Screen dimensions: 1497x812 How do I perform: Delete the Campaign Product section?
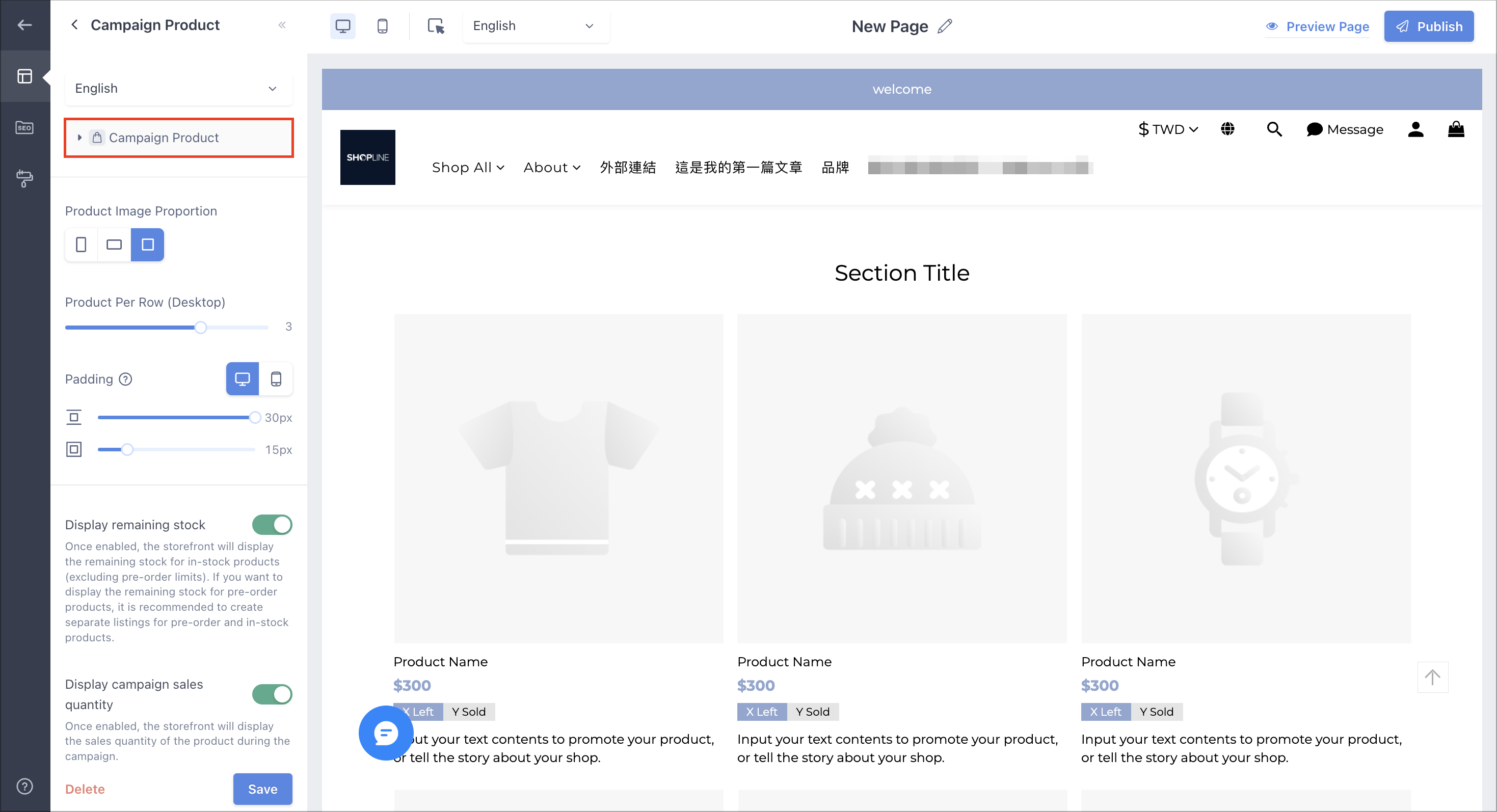85,789
